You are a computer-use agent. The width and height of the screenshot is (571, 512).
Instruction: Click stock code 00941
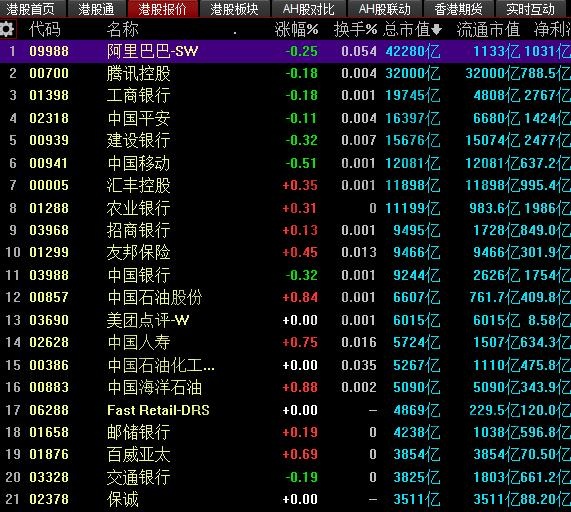49,163
